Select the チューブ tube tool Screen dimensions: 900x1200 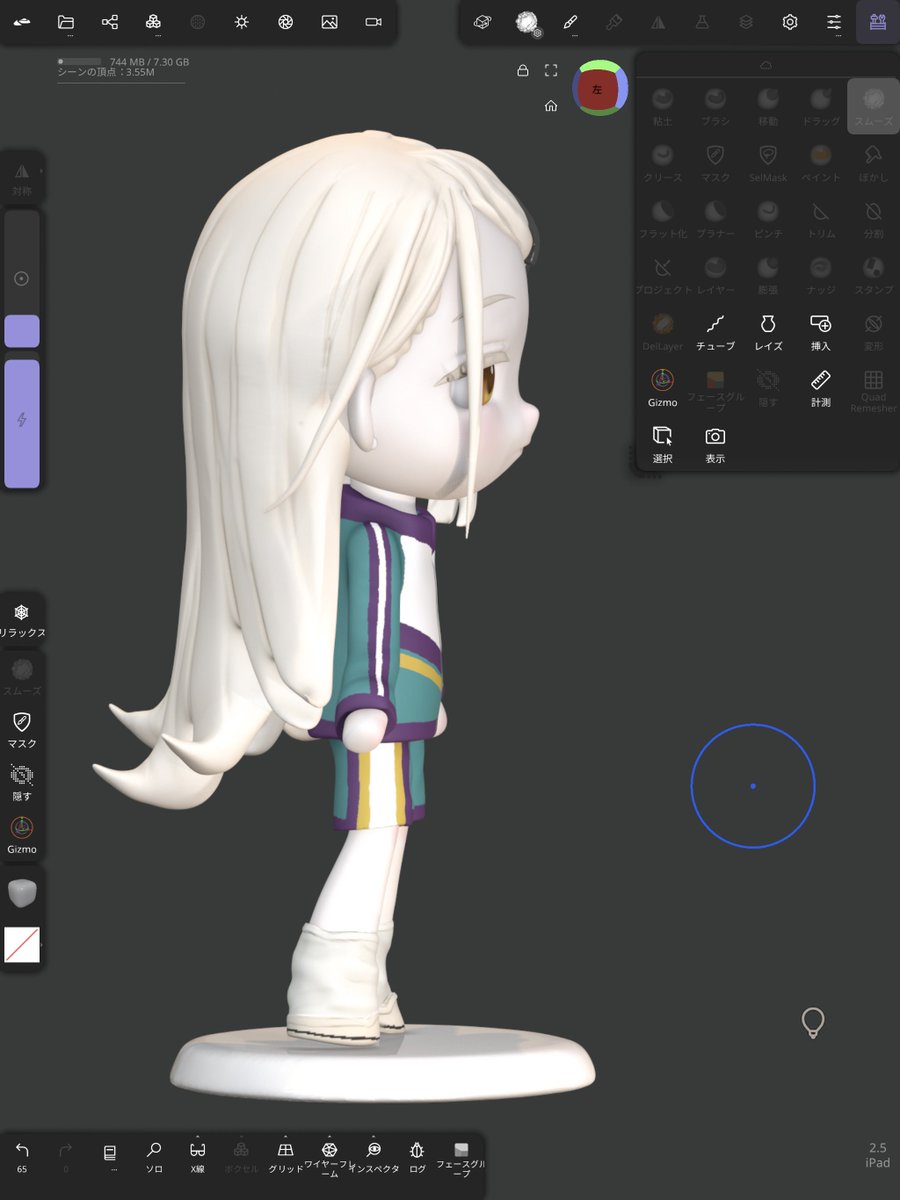coord(715,331)
